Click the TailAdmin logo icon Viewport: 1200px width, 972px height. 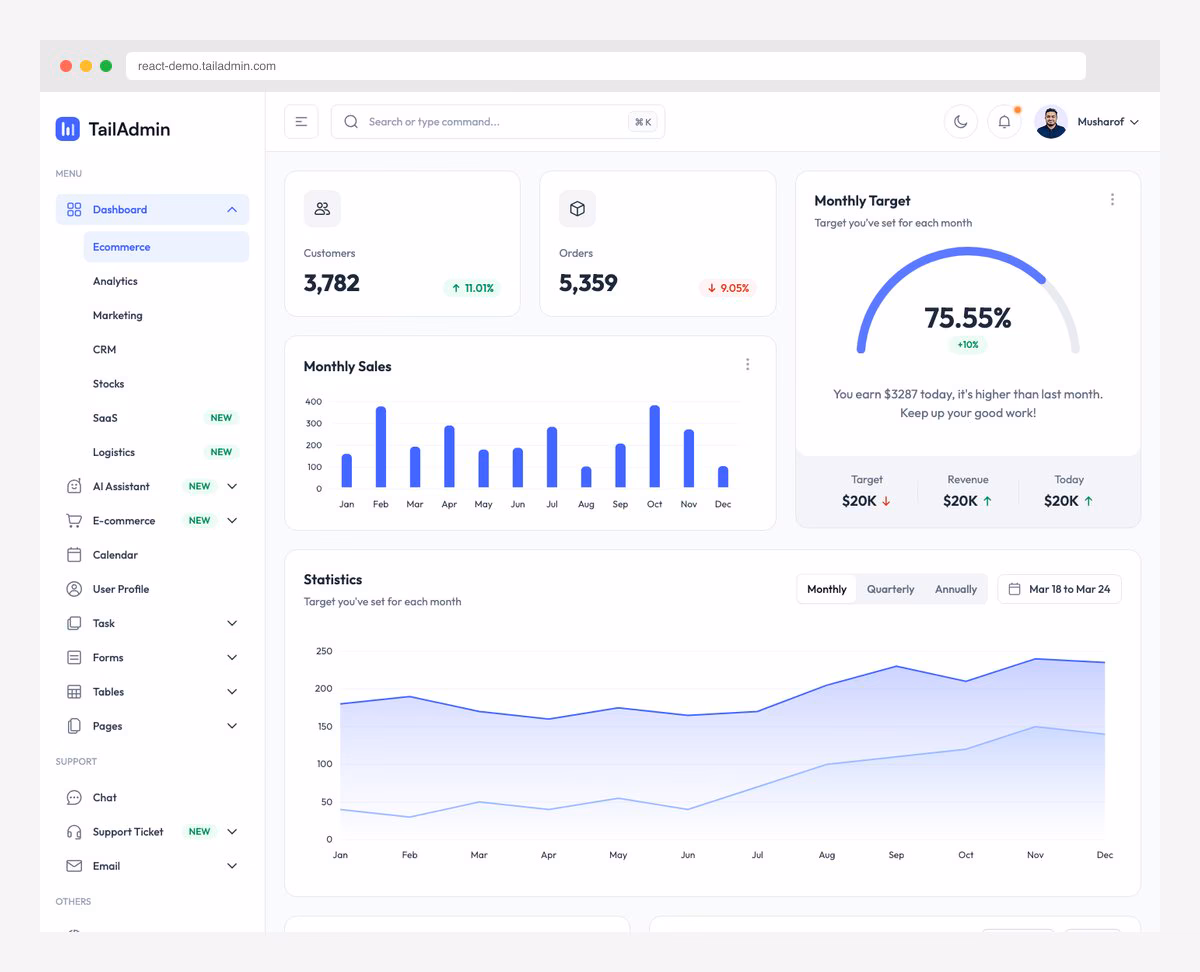click(67, 128)
